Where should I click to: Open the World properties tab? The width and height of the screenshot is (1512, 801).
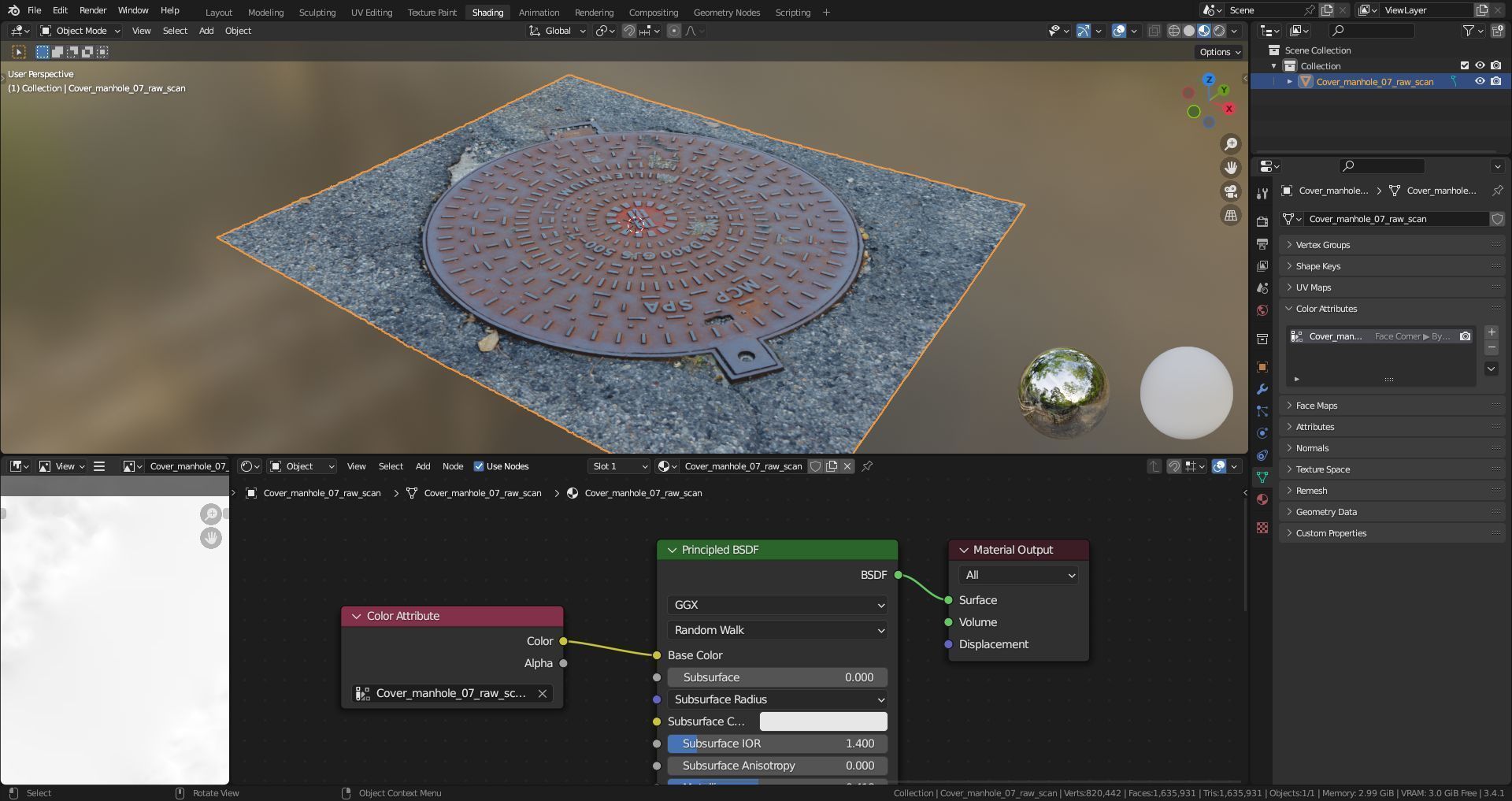[1262, 310]
